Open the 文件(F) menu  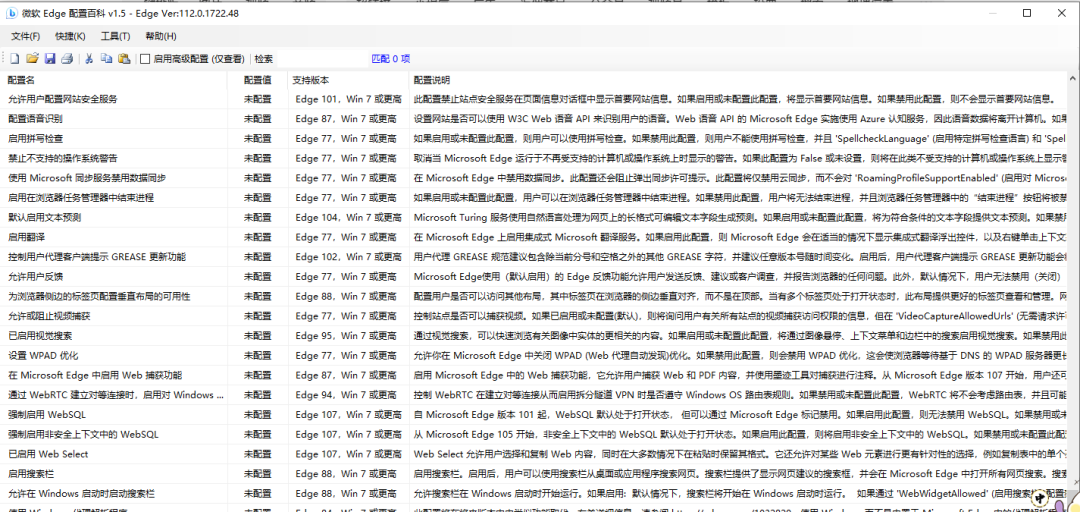tap(25, 36)
